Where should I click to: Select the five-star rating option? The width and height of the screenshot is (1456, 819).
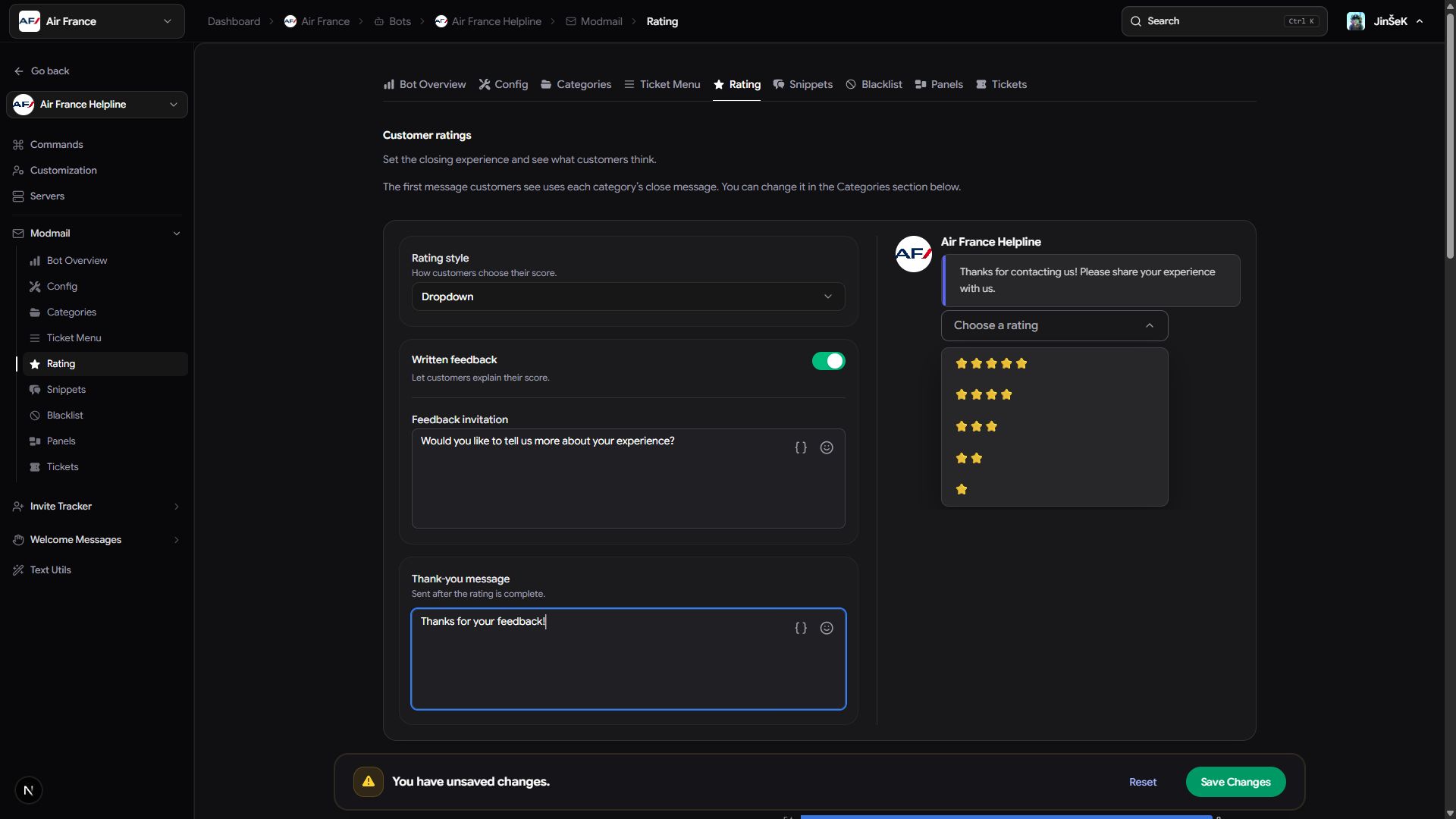1054,364
